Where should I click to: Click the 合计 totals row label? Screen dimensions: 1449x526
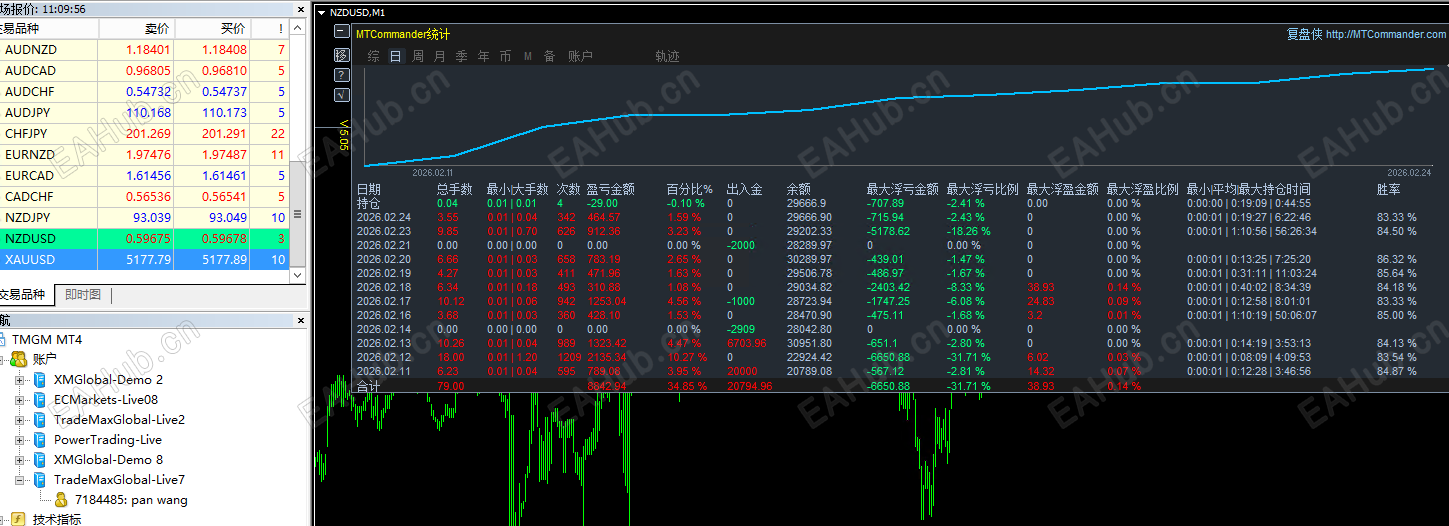click(368, 385)
